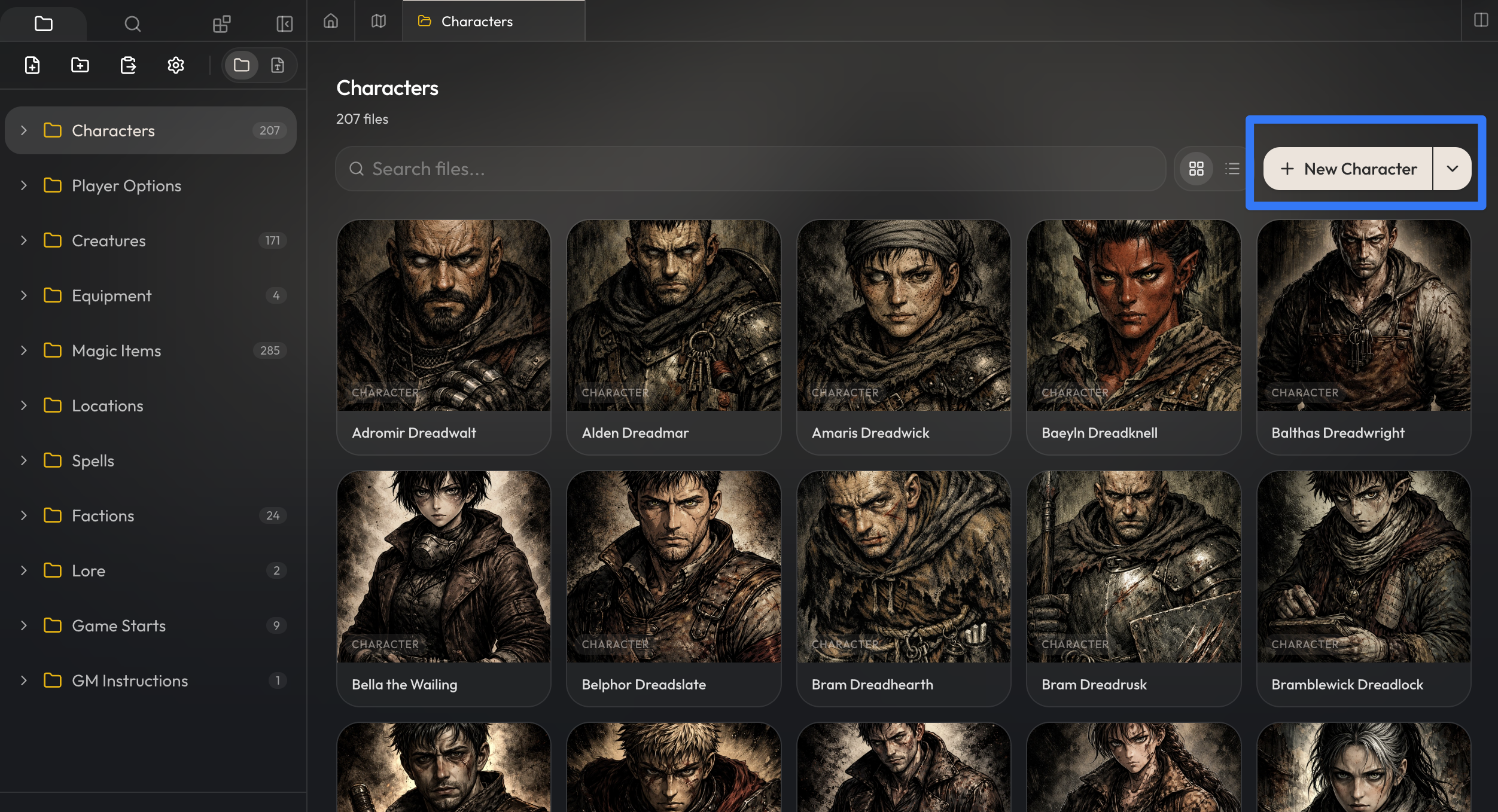Click the Characters page heading
This screenshot has height=812, width=1498.
pos(387,88)
